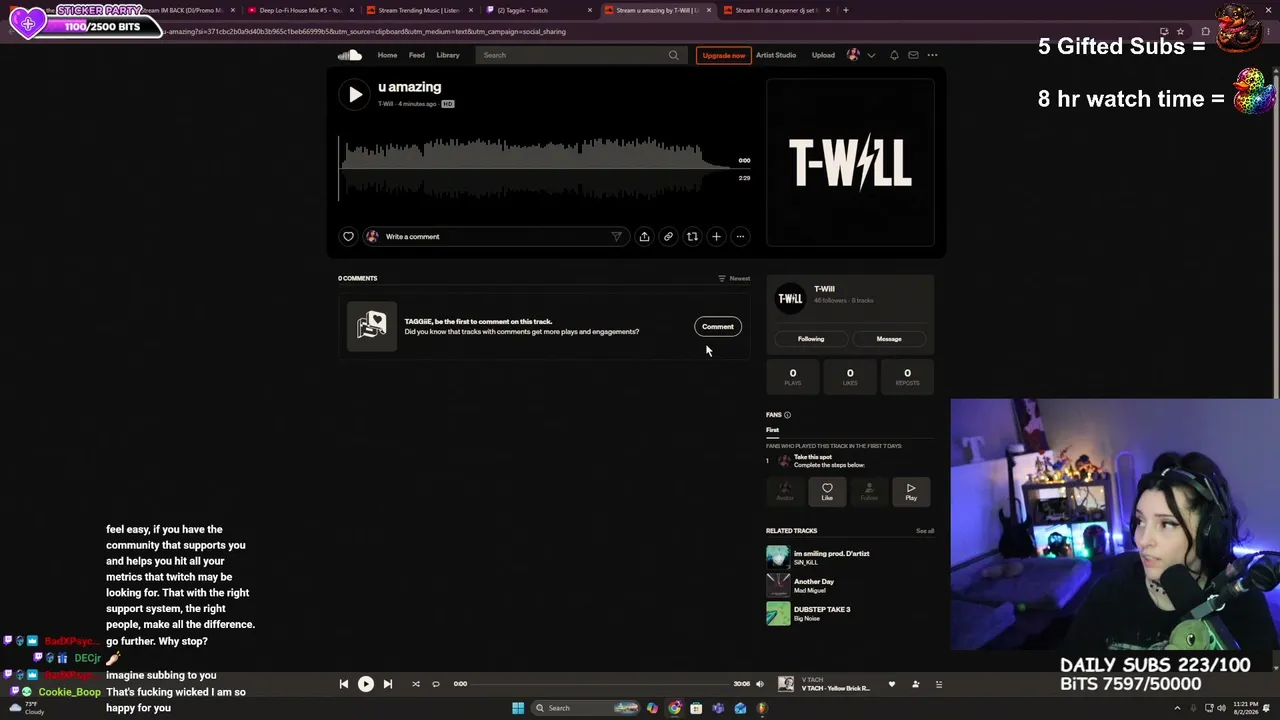Screen dimensions: 1280x720
Task: Open the messages envelope icon
Action: pos(913,55)
